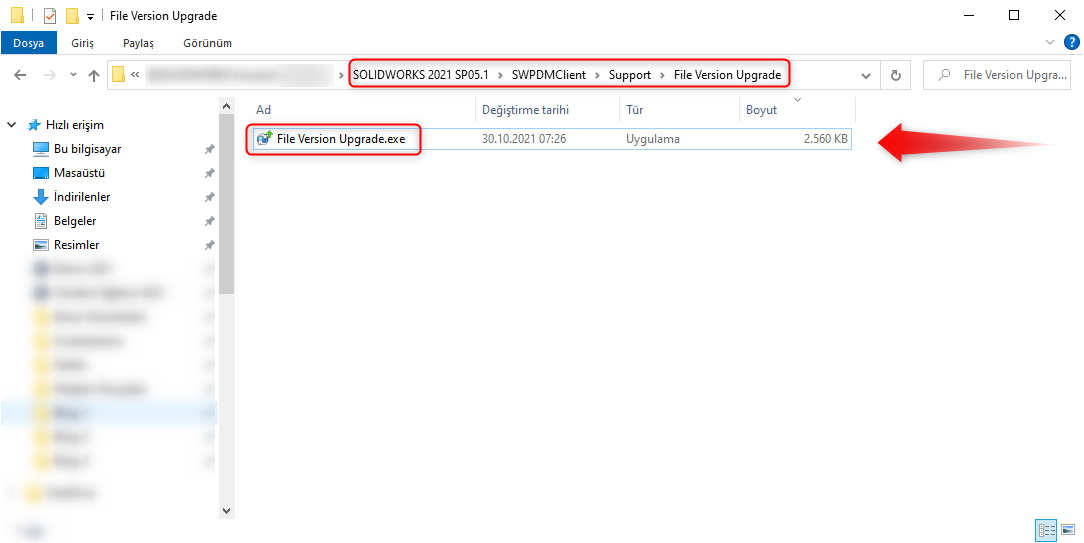Select File Version Upgrade.exe file

(341, 138)
